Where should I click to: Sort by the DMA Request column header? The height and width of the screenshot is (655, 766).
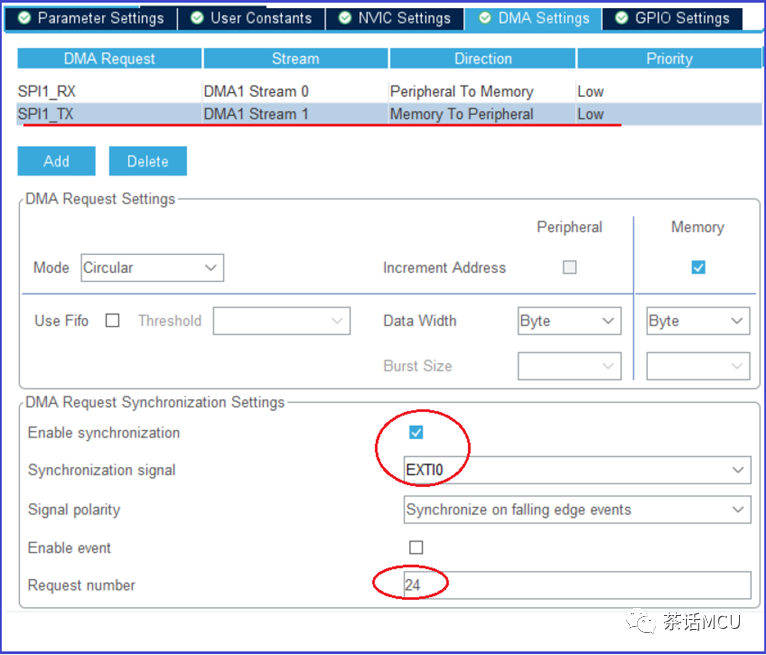[109, 59]
